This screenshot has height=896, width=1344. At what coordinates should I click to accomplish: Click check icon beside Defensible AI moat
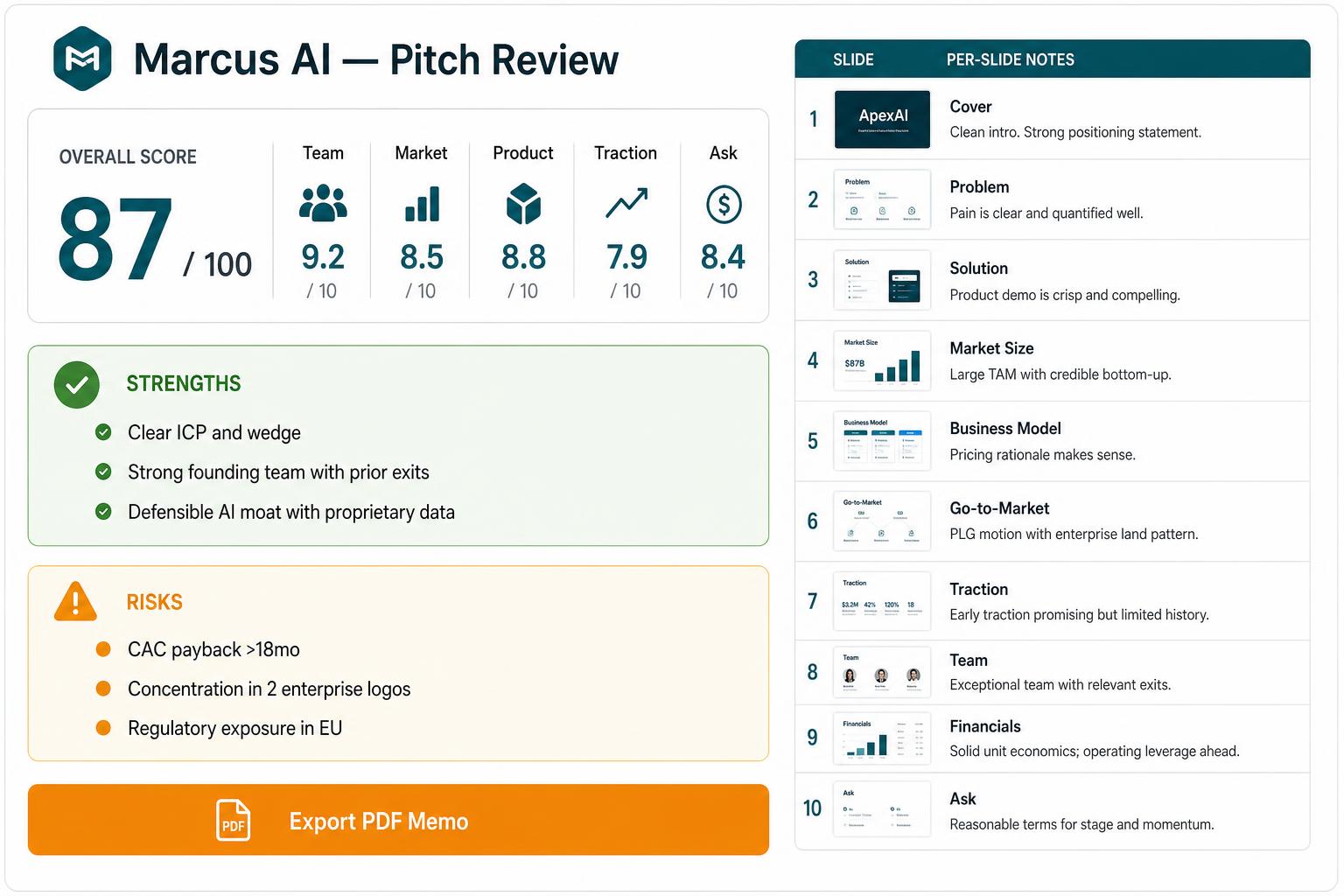tap(103, 511)
